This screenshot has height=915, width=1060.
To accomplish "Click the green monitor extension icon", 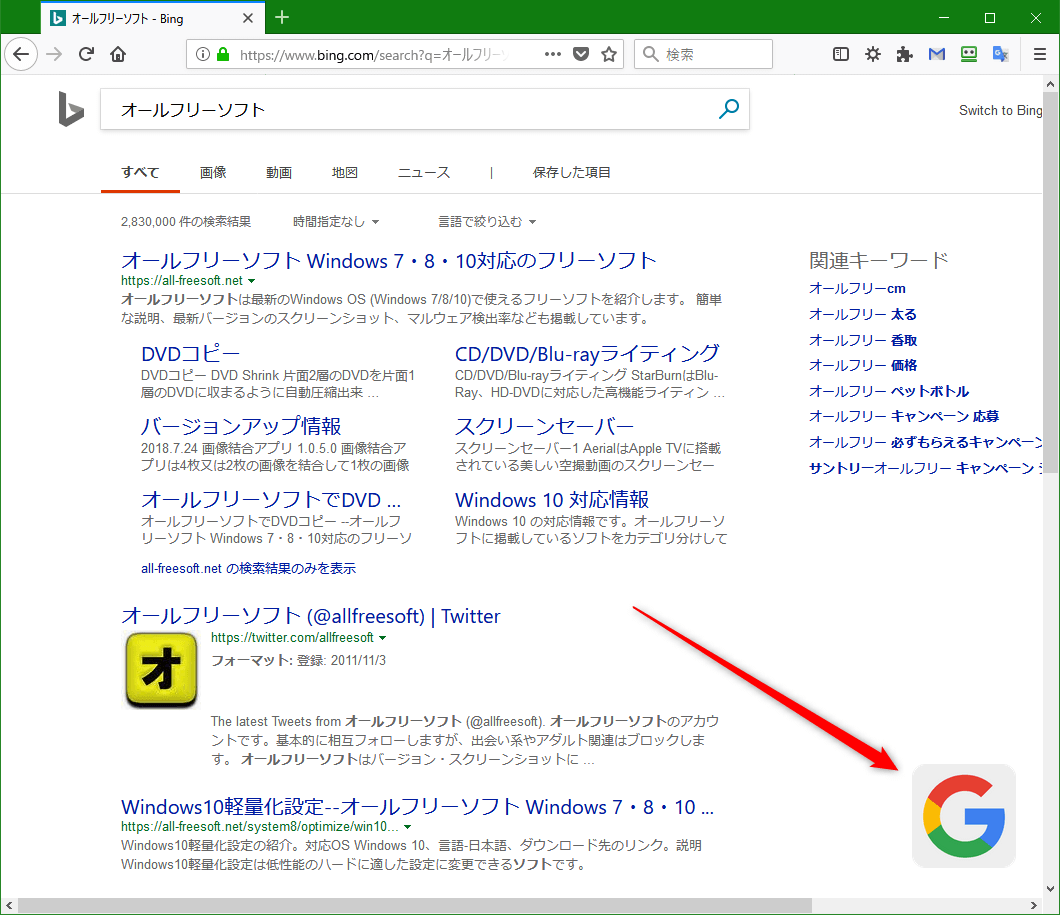I will [x=969, y=54].
